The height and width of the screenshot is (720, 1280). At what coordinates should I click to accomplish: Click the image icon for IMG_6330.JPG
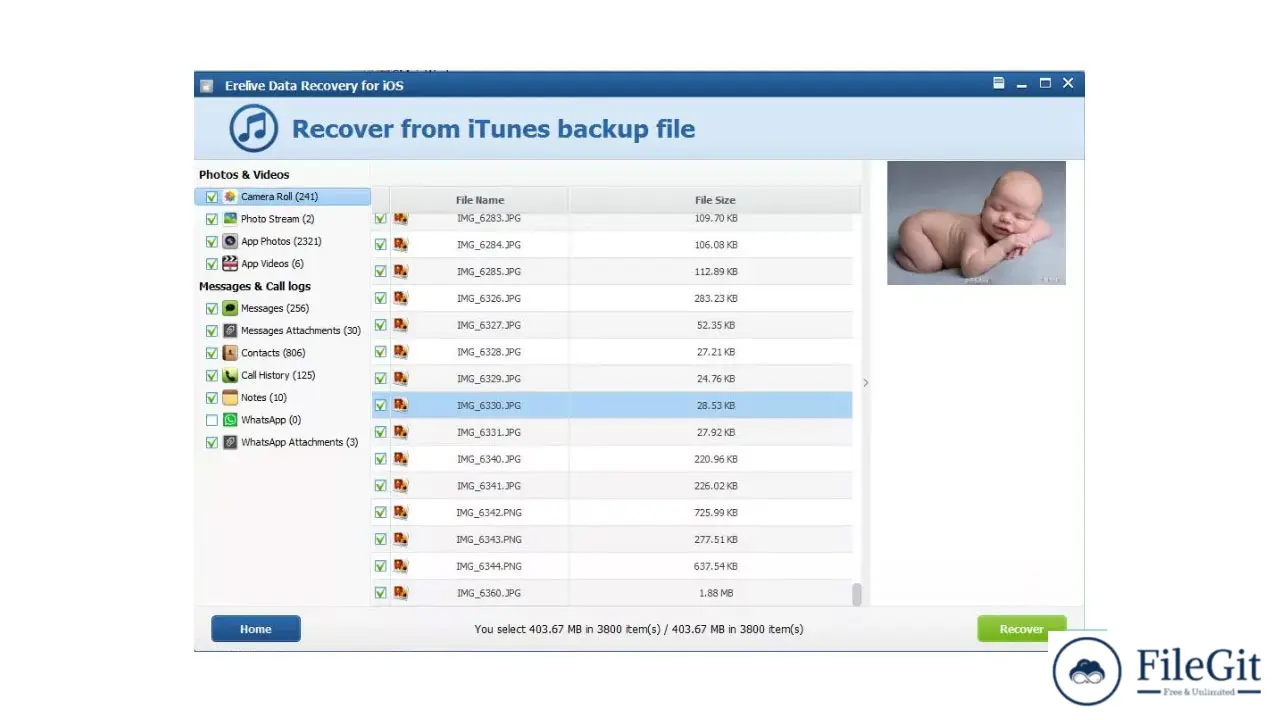(x=400, y=405)
